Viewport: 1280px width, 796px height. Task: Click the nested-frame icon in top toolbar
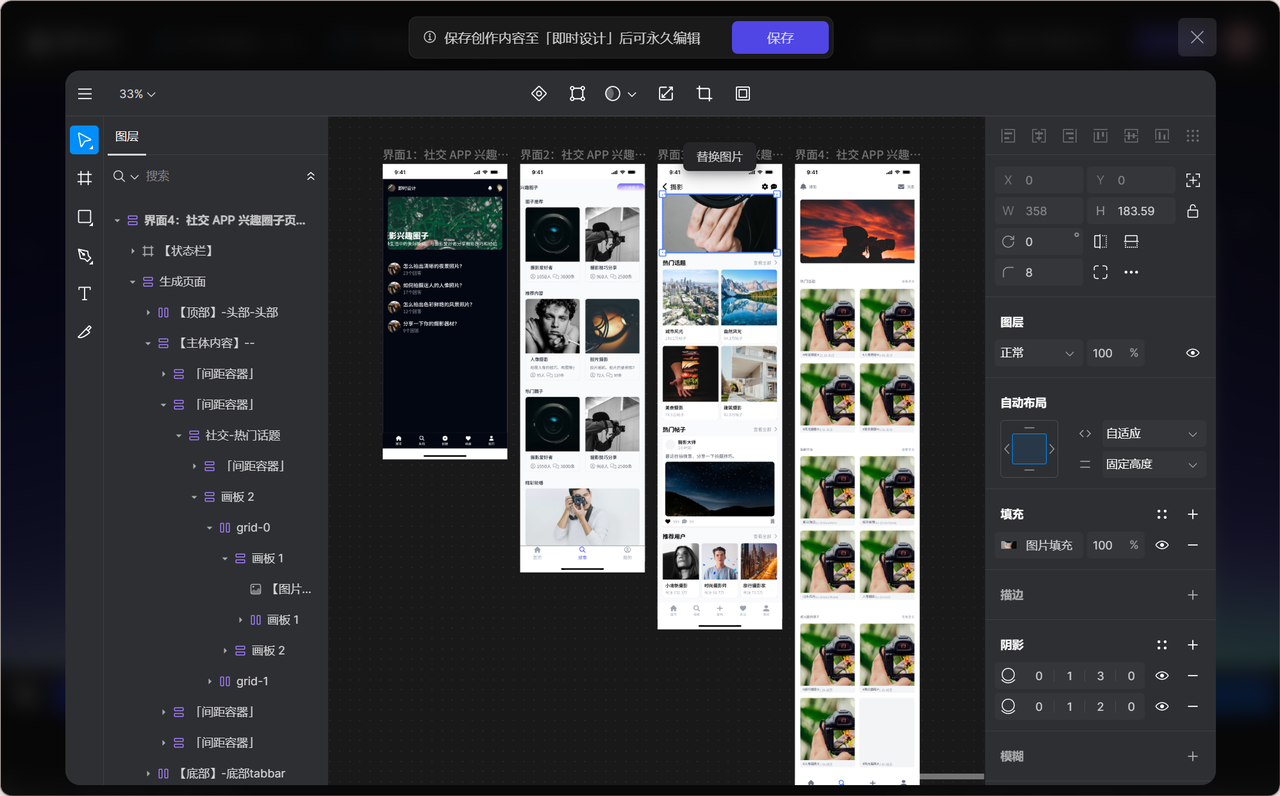tap(743, 94)
